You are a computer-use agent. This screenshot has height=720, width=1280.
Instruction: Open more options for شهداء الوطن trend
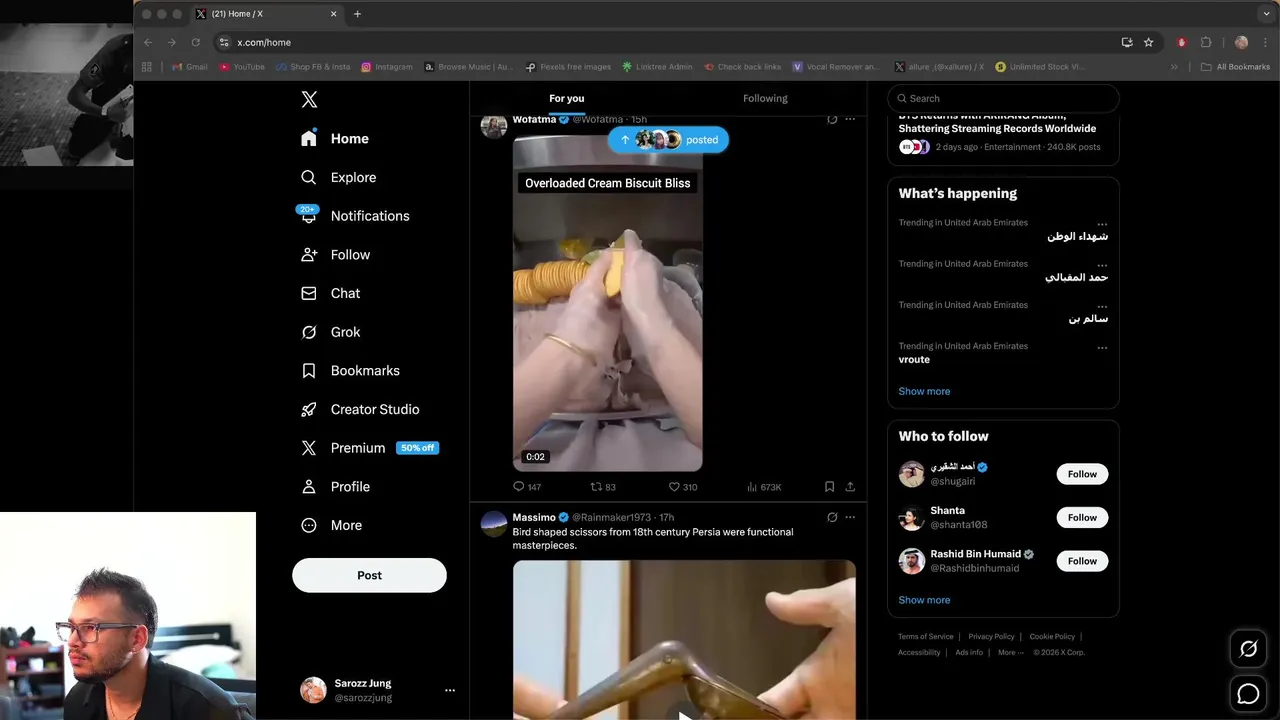coord(1102,224)
